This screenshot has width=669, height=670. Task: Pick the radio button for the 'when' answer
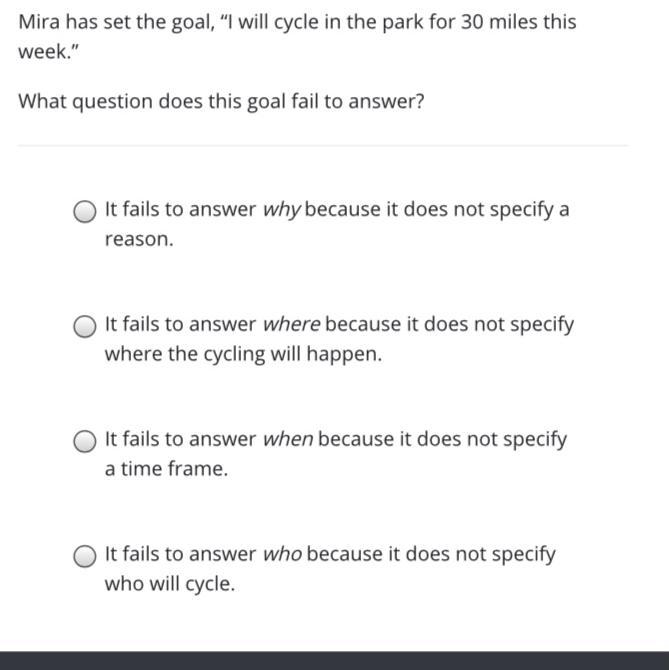[86, 441]
